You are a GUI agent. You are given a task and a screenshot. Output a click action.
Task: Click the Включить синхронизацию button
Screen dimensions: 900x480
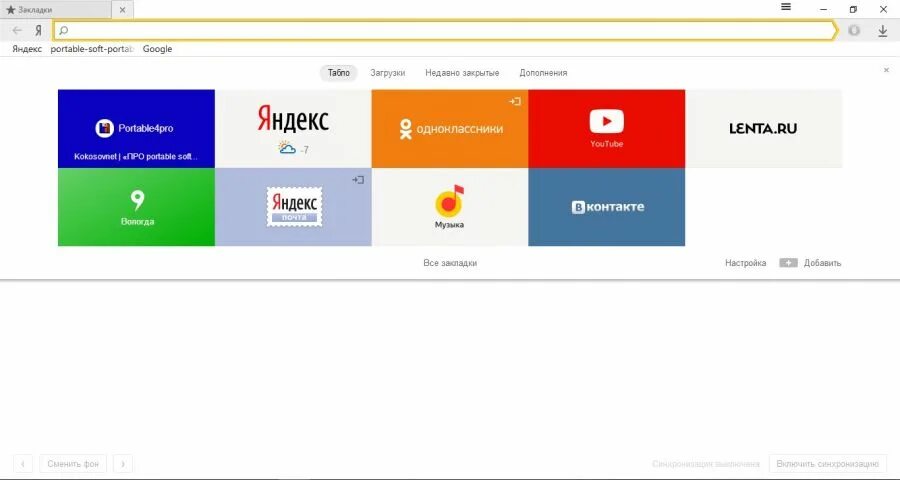pyautogui.click(x=827, y=463)
